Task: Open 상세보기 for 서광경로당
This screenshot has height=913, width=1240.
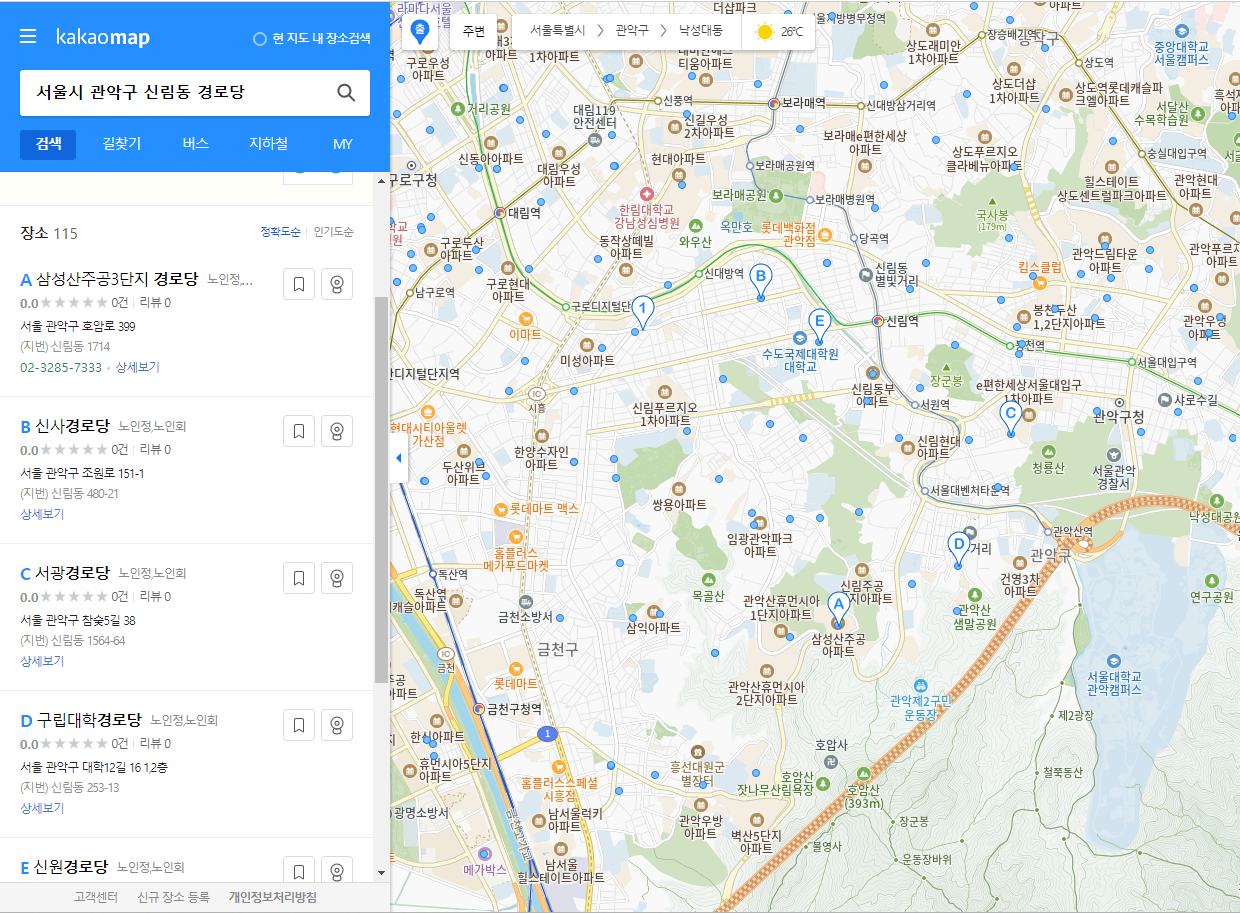Action: pos(42,661)
